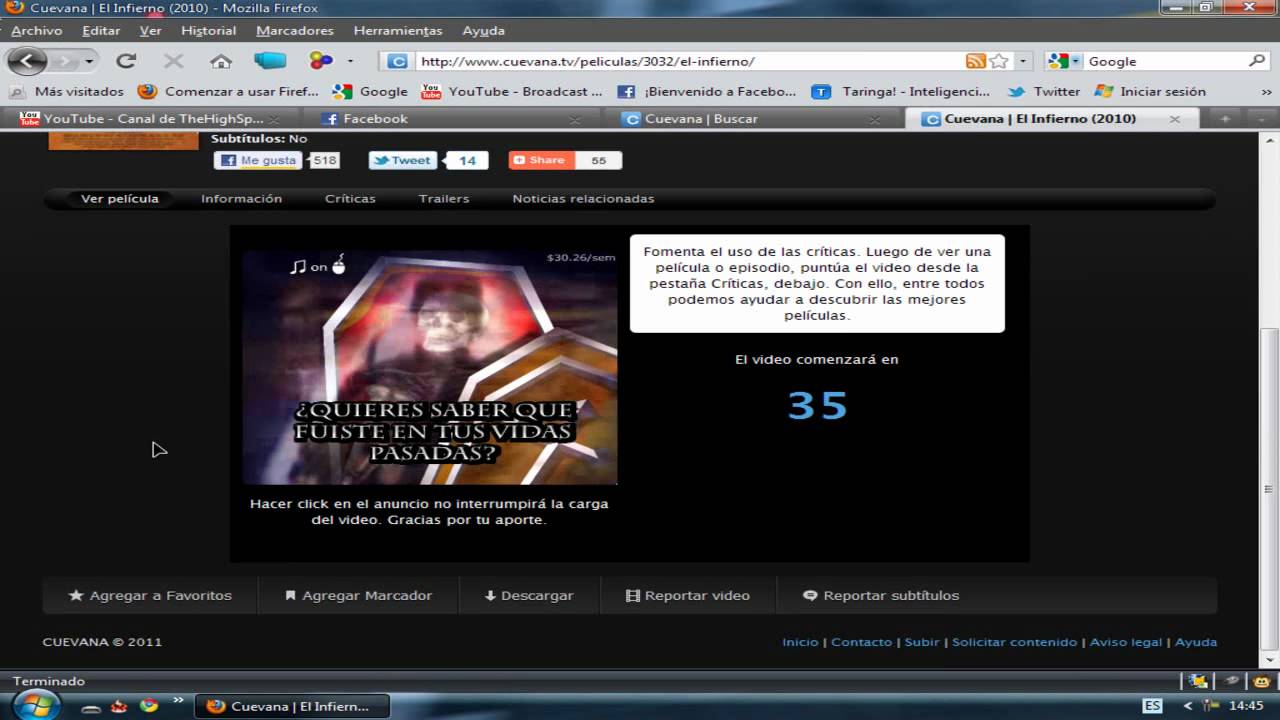Viewport: 1280px width, 720px height.
Task: Open the Ayuda menu
Action: pos(484,31)
